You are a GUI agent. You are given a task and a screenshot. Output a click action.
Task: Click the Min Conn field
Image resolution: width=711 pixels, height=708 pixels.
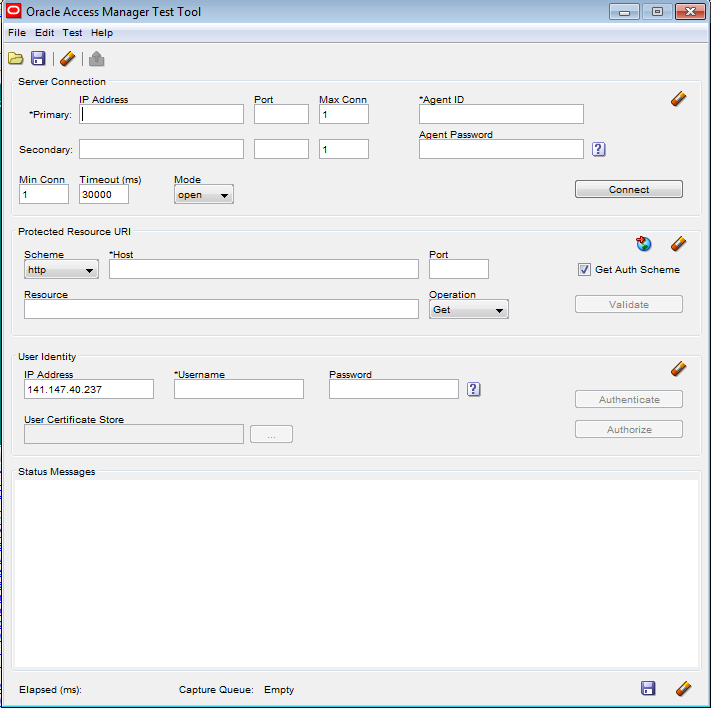coord(44,194)
